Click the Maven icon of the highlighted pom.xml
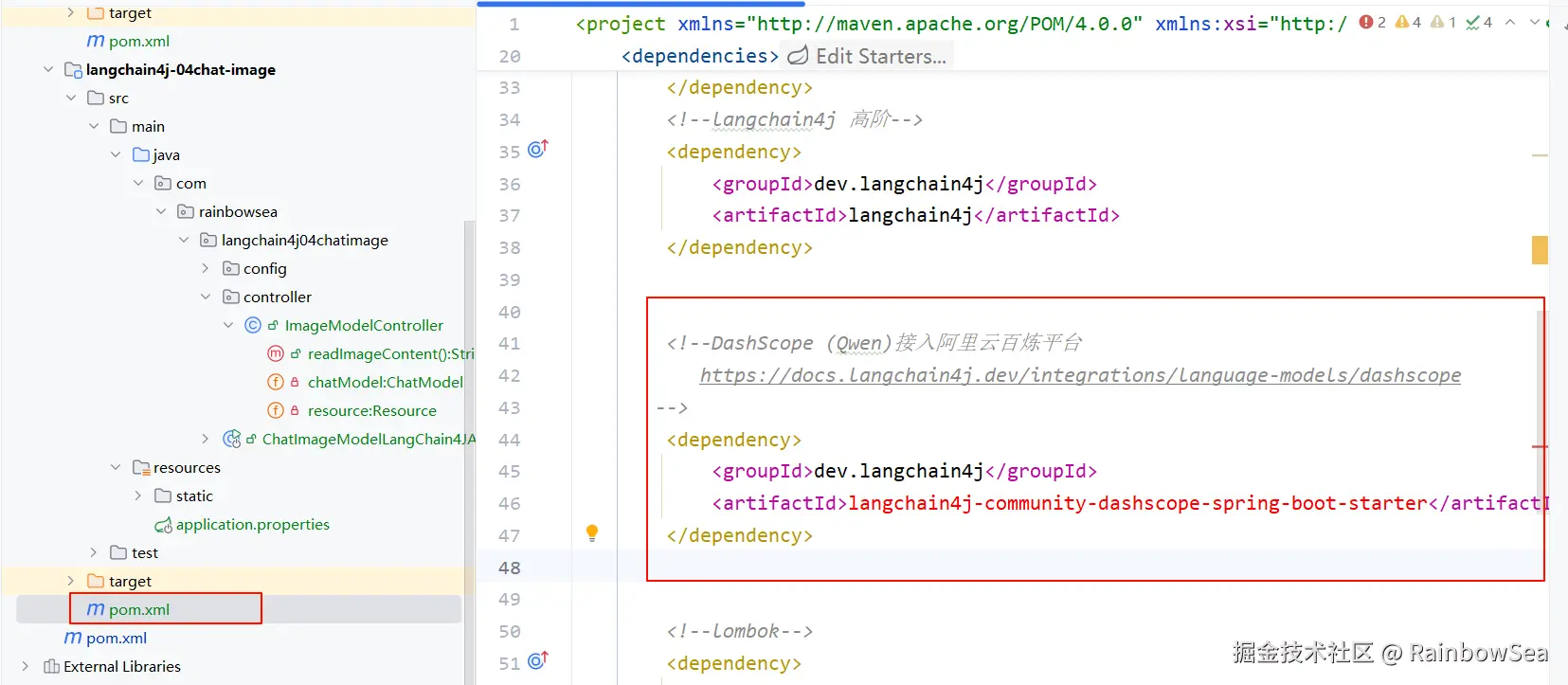Image resolution: width=1568 pixels, height=685 pixels. (96, 609)
